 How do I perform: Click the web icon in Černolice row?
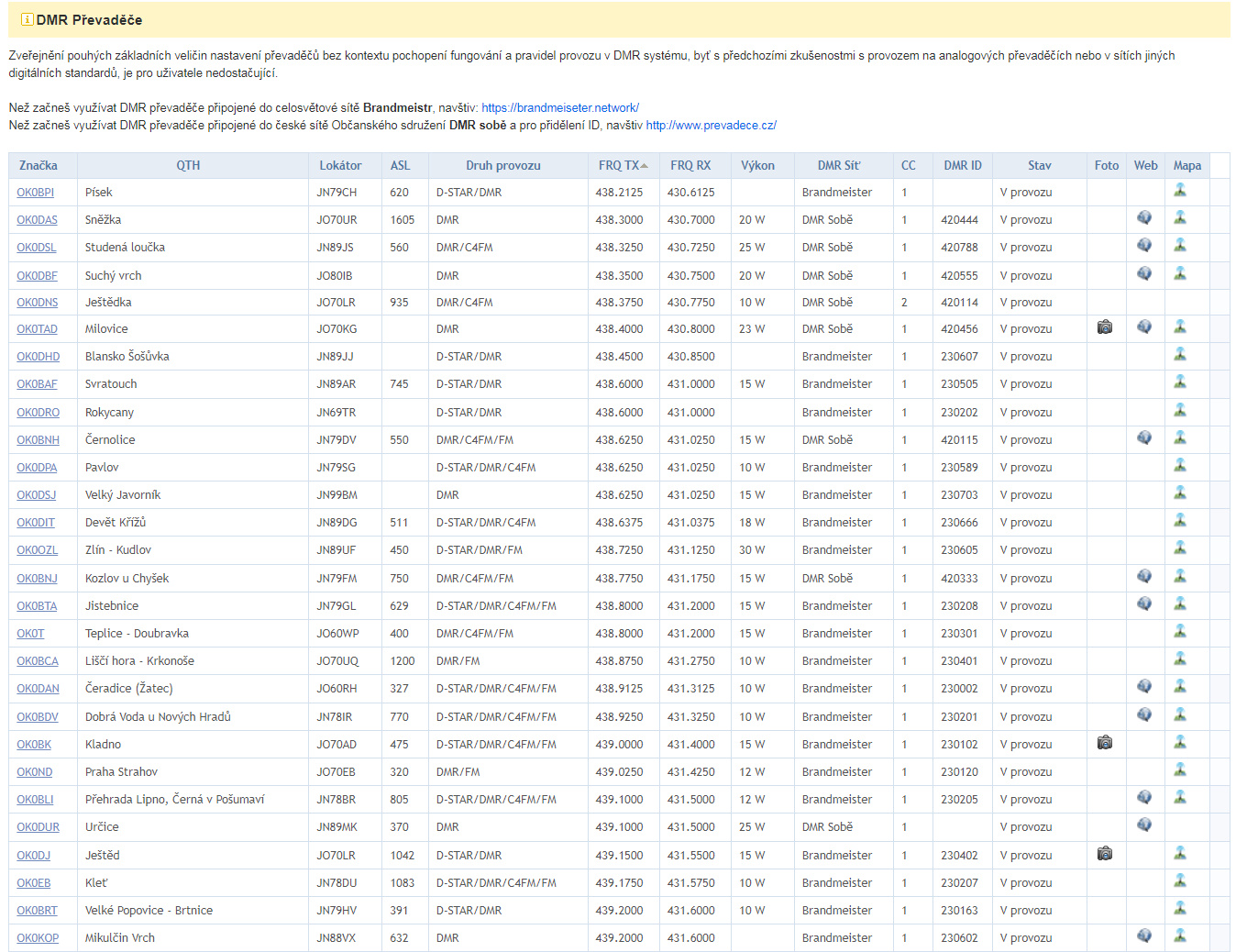(1144, 438)
